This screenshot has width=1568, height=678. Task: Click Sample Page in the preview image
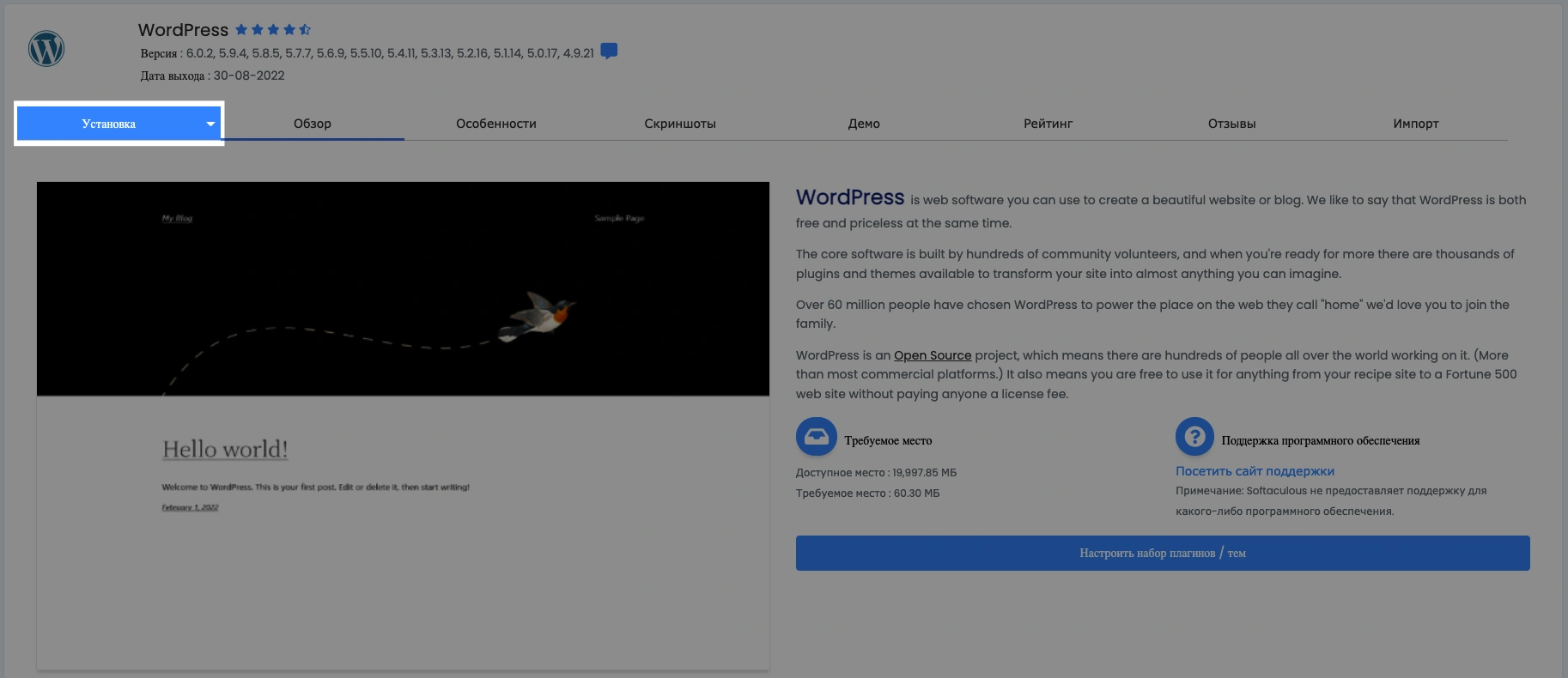pos(619,218)
